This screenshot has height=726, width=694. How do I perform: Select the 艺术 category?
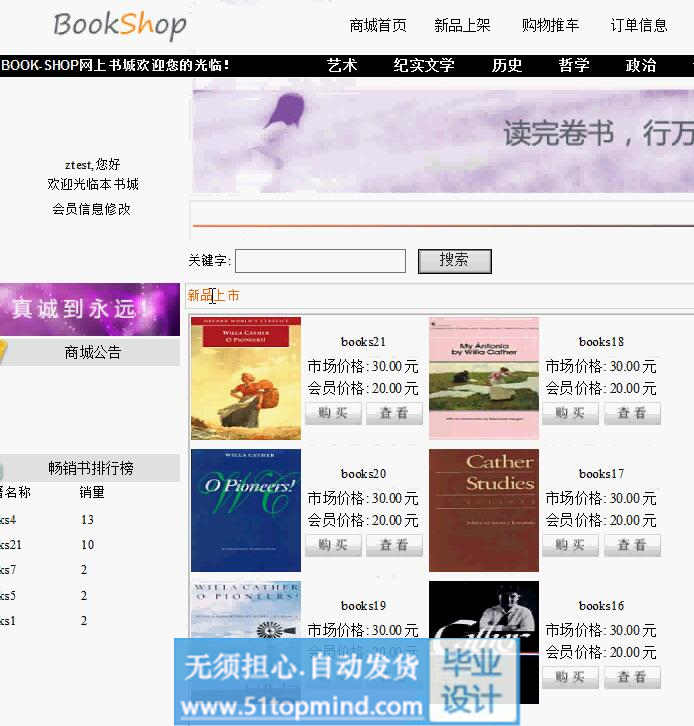(342, 65)
